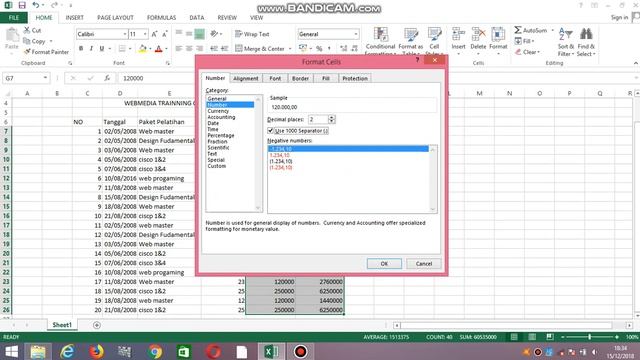The height and width of the screenshot is (360, 640).
Task: Click the Wrap Text button
Action: click(x=252, y=34)
